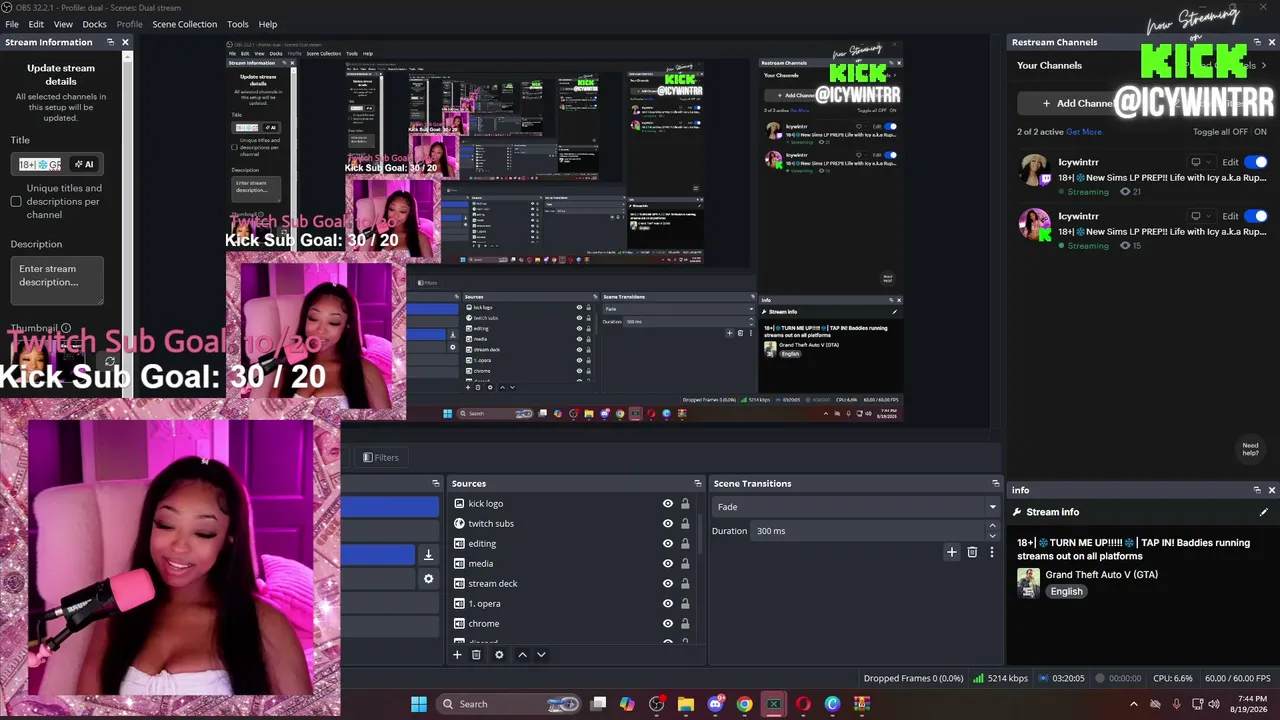Add a new source with plus icon
1280x720 pixels.
pos(457,655)
